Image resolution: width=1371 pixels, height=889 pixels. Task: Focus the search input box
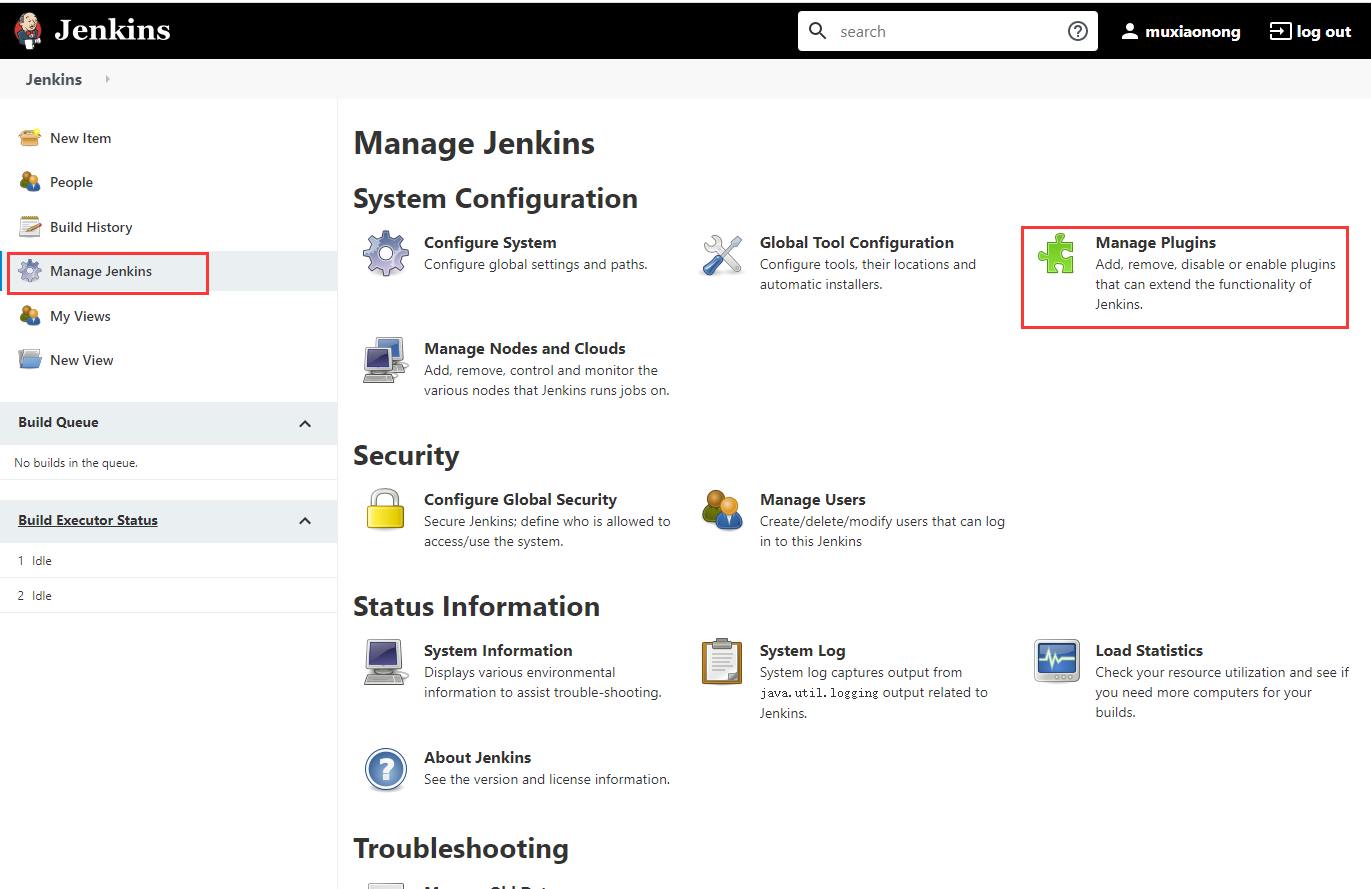946,31
